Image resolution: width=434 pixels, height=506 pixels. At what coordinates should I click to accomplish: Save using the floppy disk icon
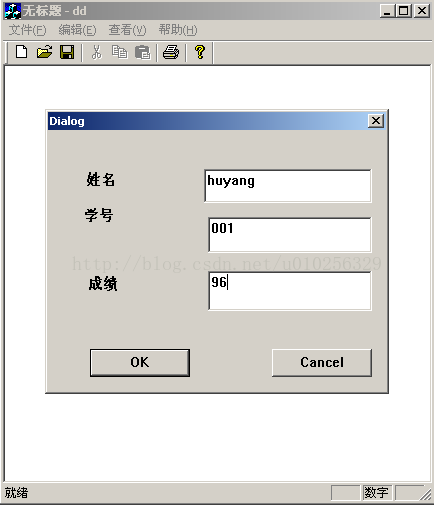coord(67,52)
